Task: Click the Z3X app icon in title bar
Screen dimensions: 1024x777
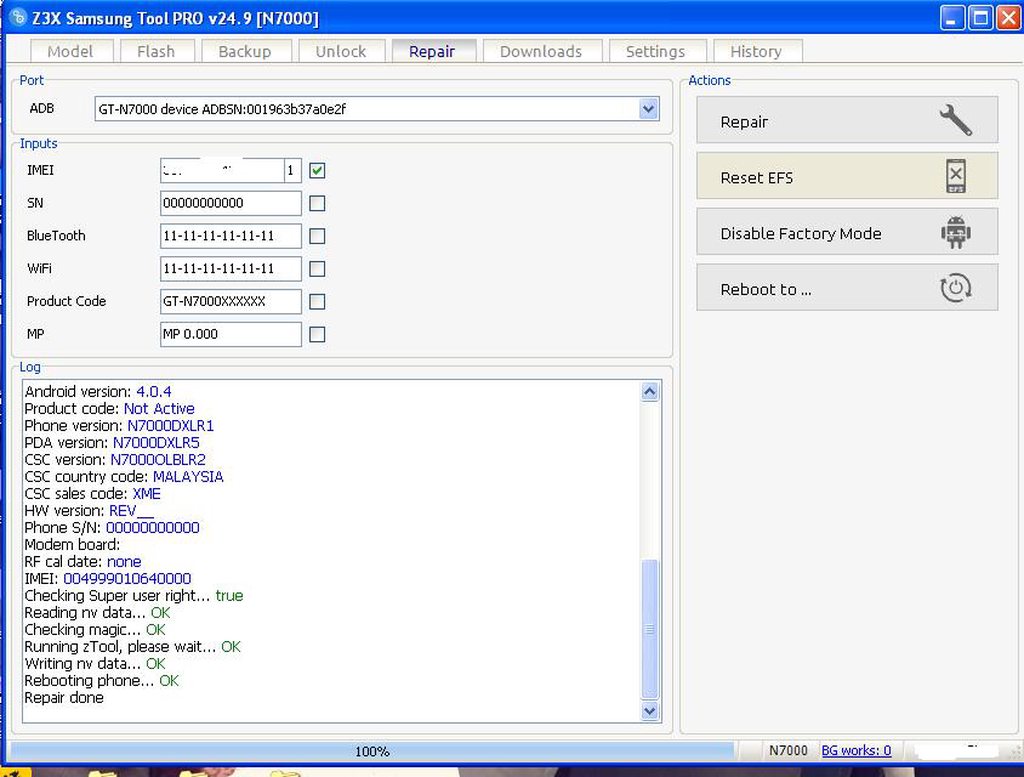Action: (x=17, y=18)
